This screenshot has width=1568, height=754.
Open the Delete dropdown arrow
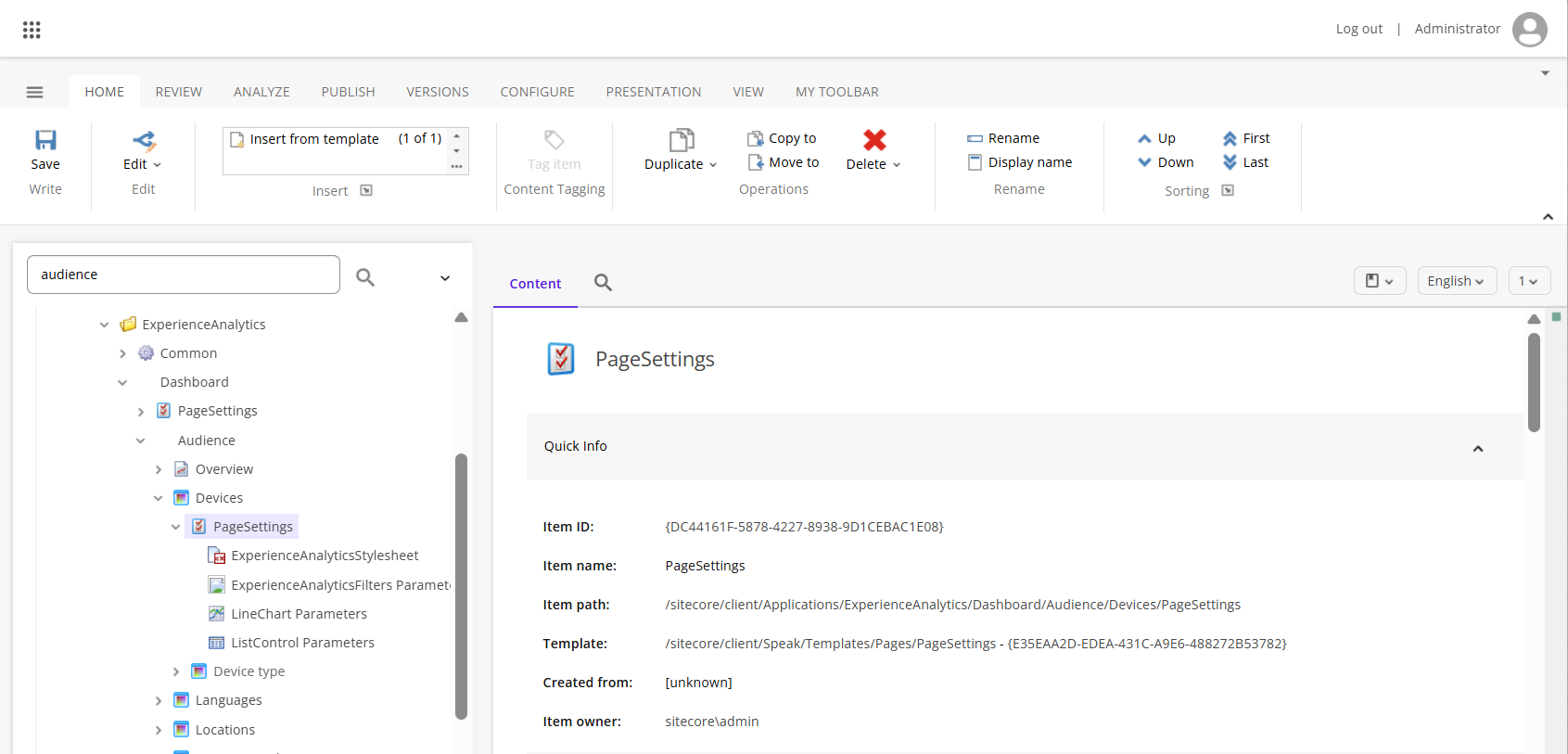point(897,165)
